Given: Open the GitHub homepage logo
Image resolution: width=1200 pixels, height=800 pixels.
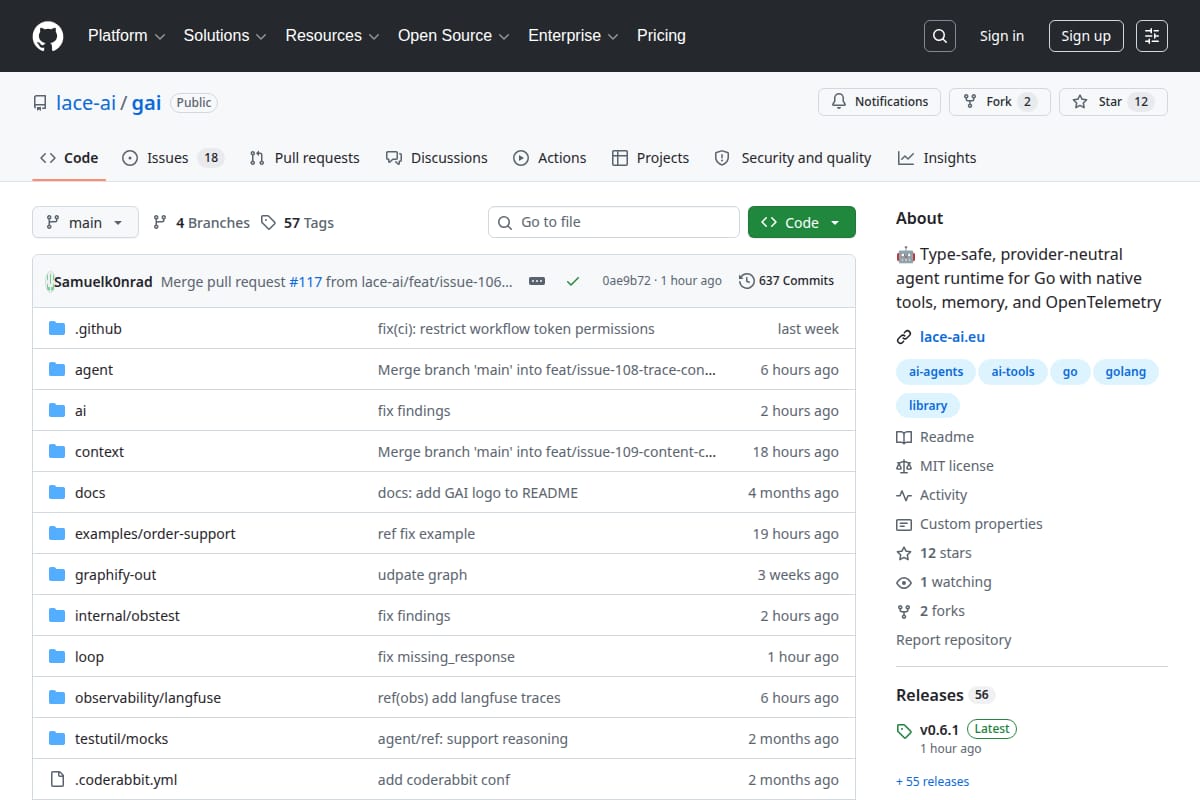Looking at the screenshot, I should [48, 36].
